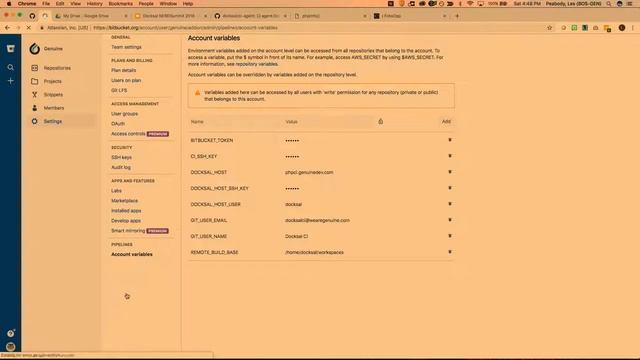Delete the CI_SSH_KEY variable
This screenshot has height=360, width=640.
[450, 156]
